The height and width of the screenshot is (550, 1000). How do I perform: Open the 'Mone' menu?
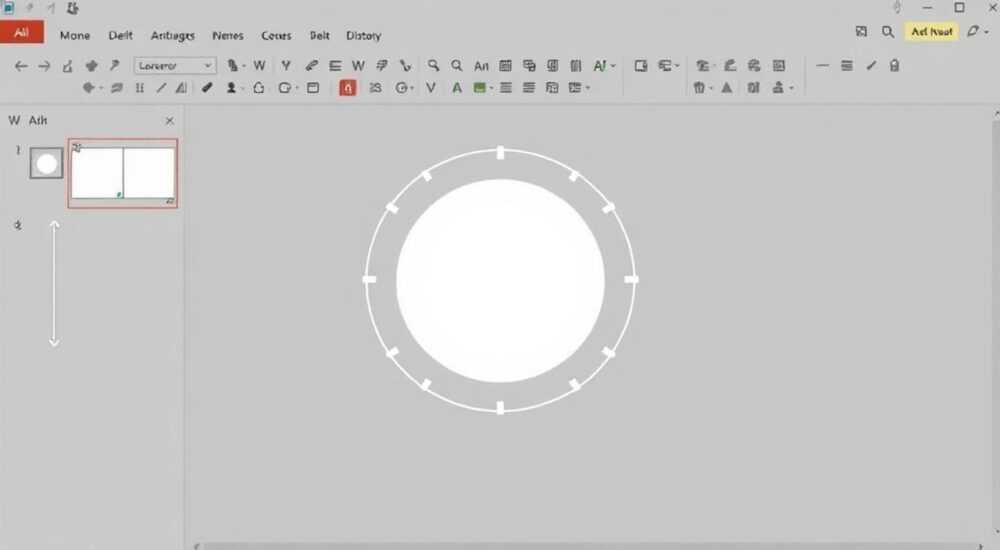pyautogui.click(x=75, y=36)
